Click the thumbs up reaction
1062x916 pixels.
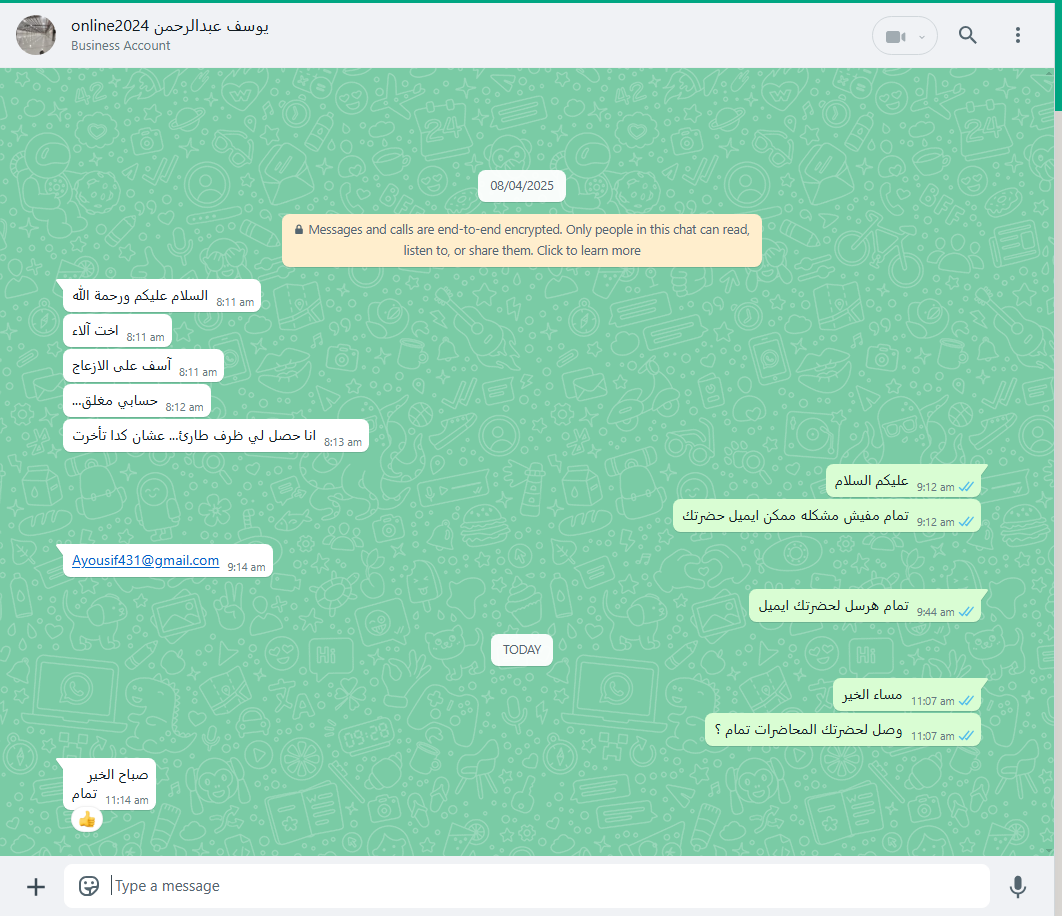[87, 820]
